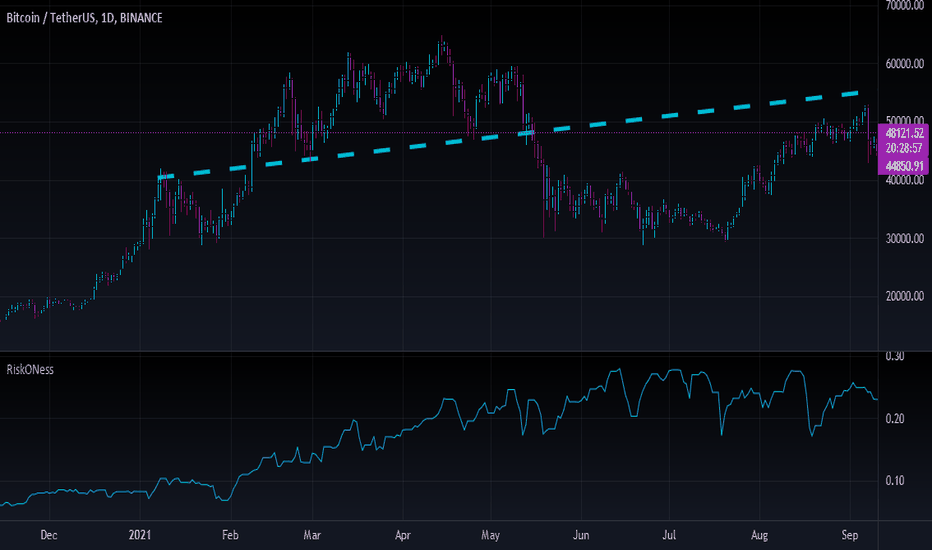
Task: Click the 30000.00 price axis label
Action: click(x=904, y=238)
